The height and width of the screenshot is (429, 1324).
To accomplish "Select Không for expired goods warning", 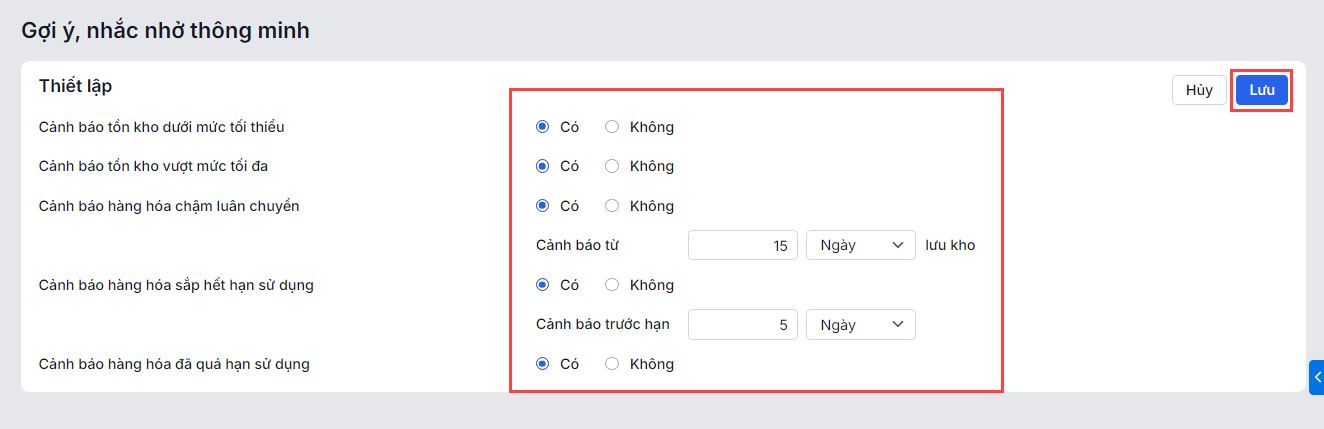I will 613,364.
